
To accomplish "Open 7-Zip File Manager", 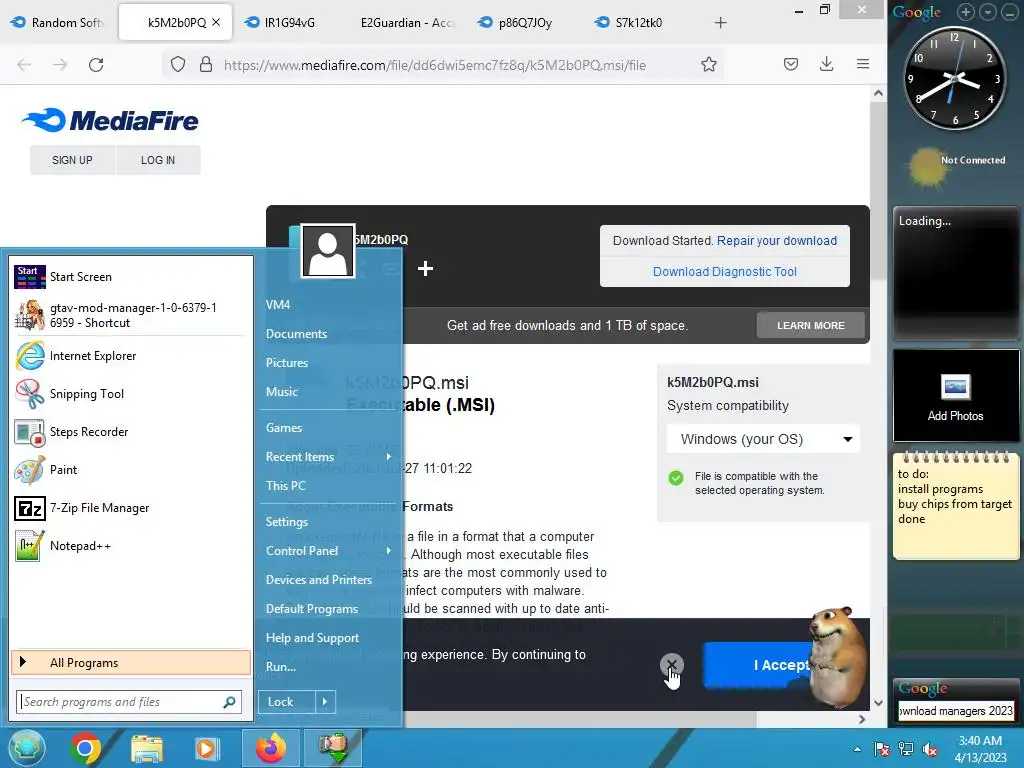I will pyautogui.click(x=131, y=507).
